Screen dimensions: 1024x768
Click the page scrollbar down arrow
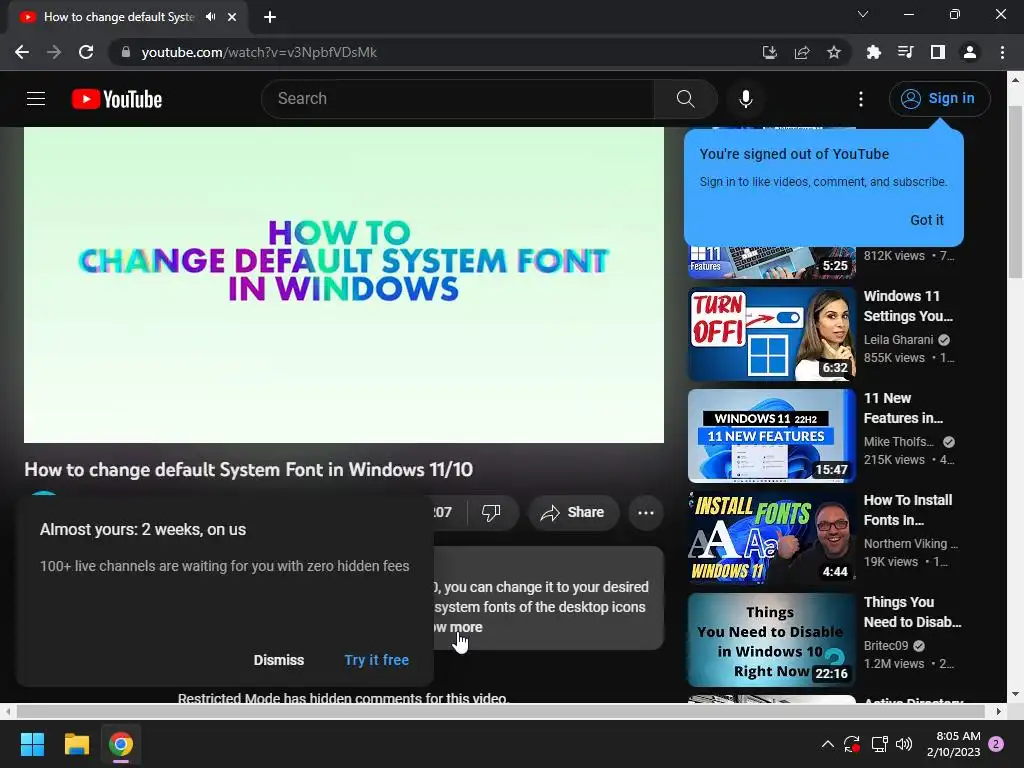1016,694
